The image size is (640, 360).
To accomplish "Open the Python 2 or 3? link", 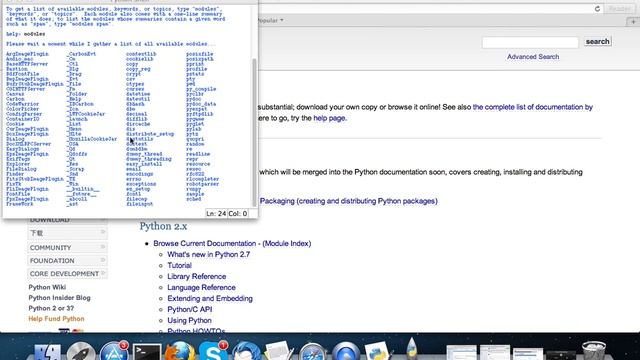I will click(x=51, y=308).
